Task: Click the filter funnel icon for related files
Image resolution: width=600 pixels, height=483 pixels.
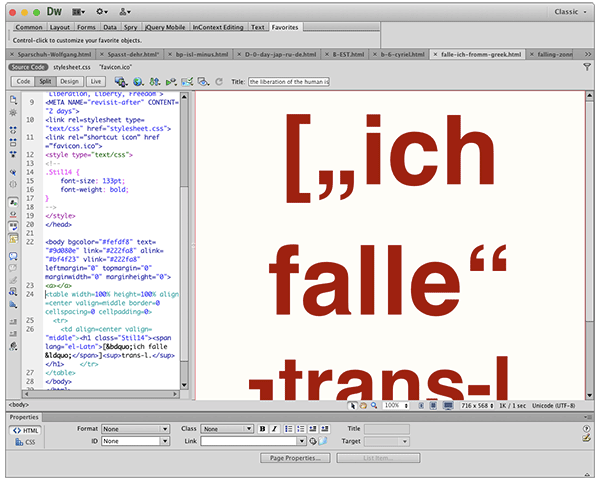Action: 587,67
